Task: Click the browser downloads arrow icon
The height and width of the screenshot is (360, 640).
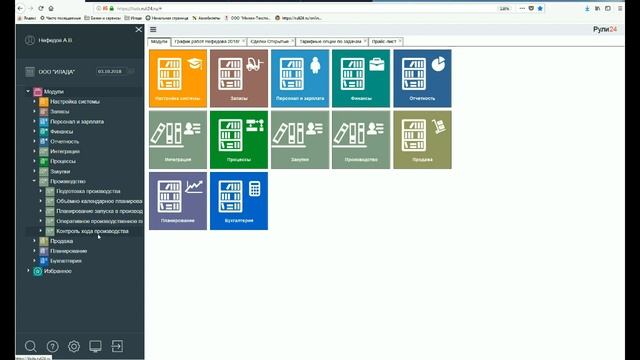Action: tap(587, 8)
